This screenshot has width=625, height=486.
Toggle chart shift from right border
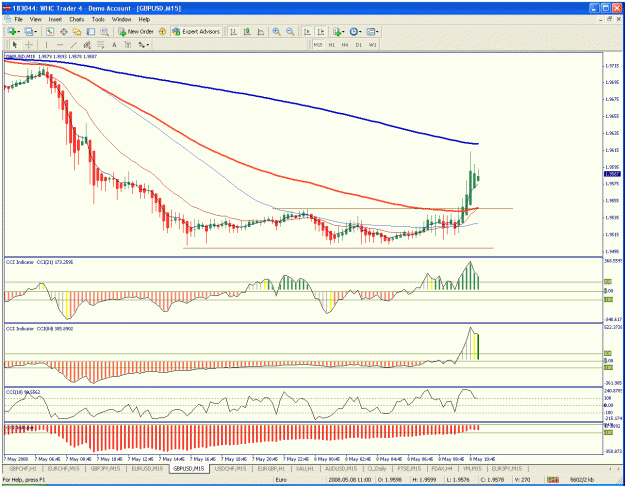pos(320,31)
